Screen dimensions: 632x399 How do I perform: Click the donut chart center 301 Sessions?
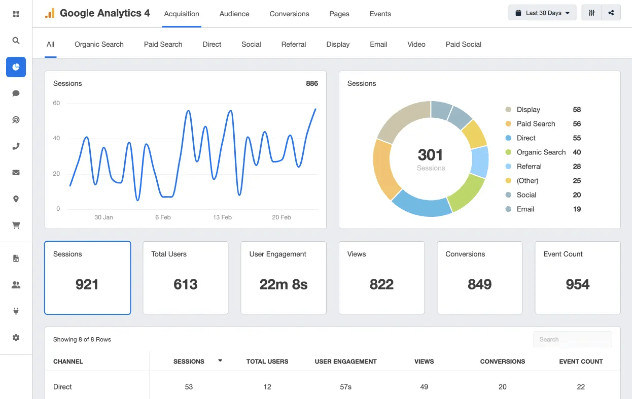coord(430,159)
